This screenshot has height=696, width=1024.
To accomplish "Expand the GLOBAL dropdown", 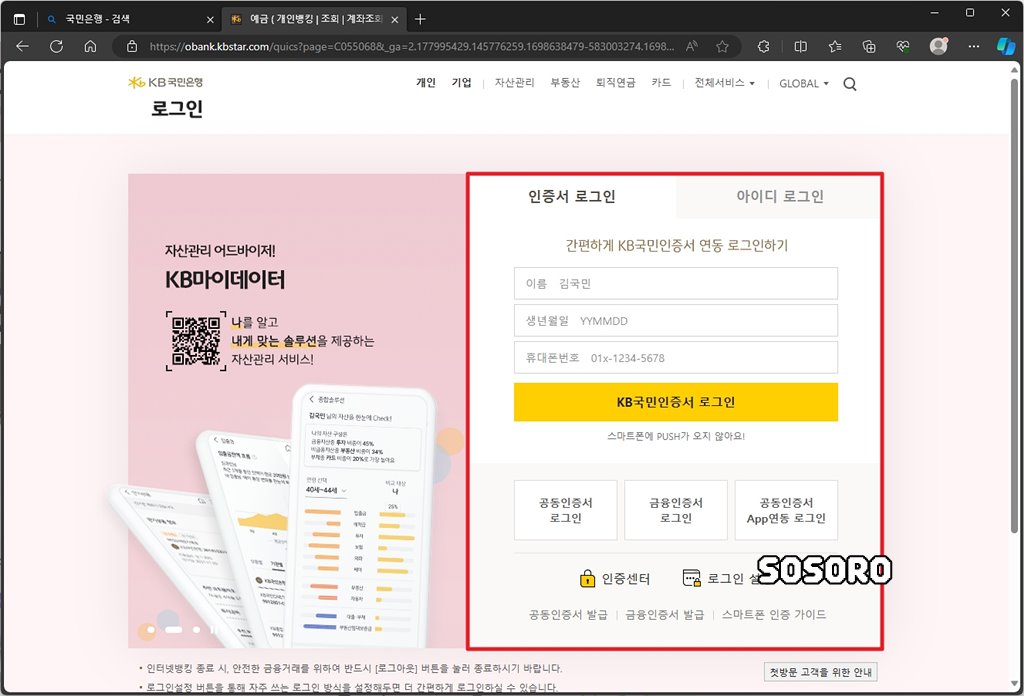I will [x=803, y=84].
